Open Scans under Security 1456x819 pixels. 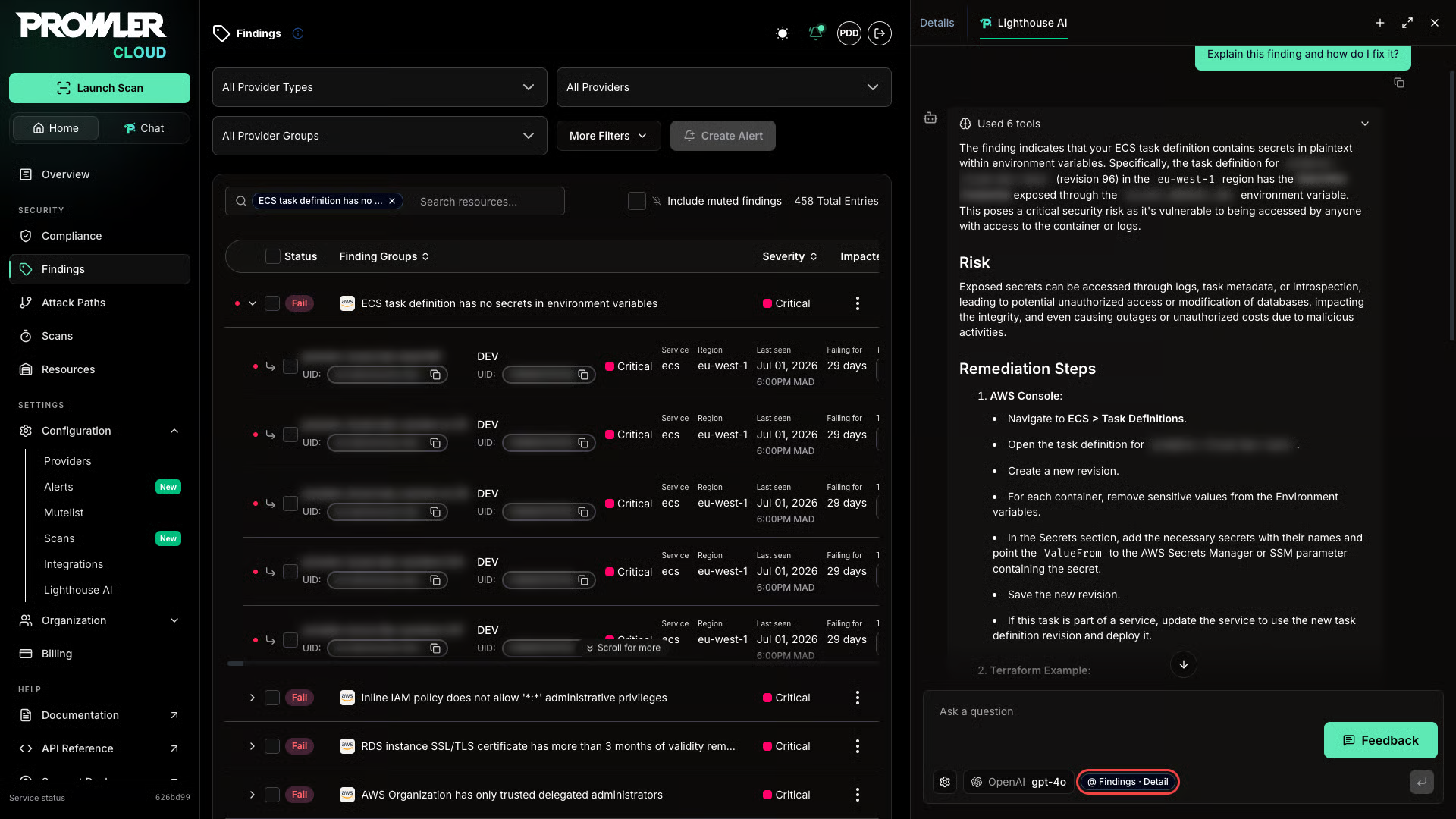pos(99,336)
